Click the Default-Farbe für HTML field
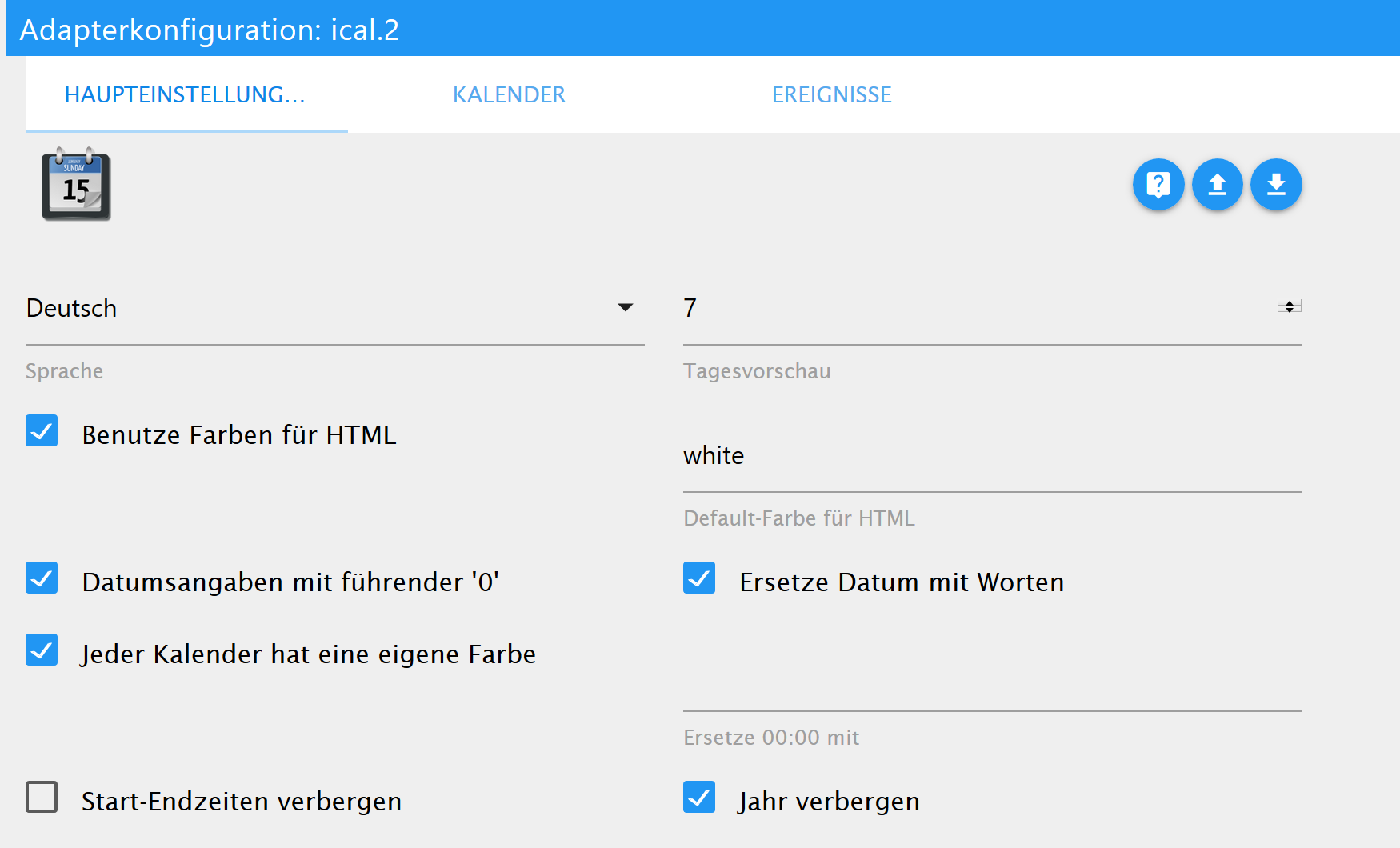The width and height of the screenshot is (1400, 848). 992,456
